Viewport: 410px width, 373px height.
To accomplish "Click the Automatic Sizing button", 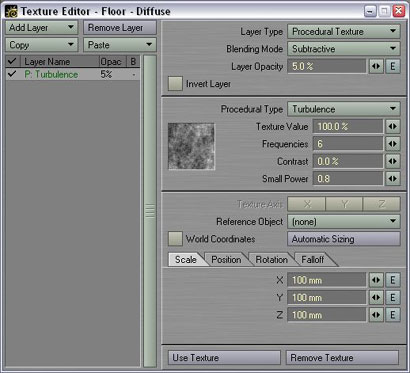I will (343, 239).
